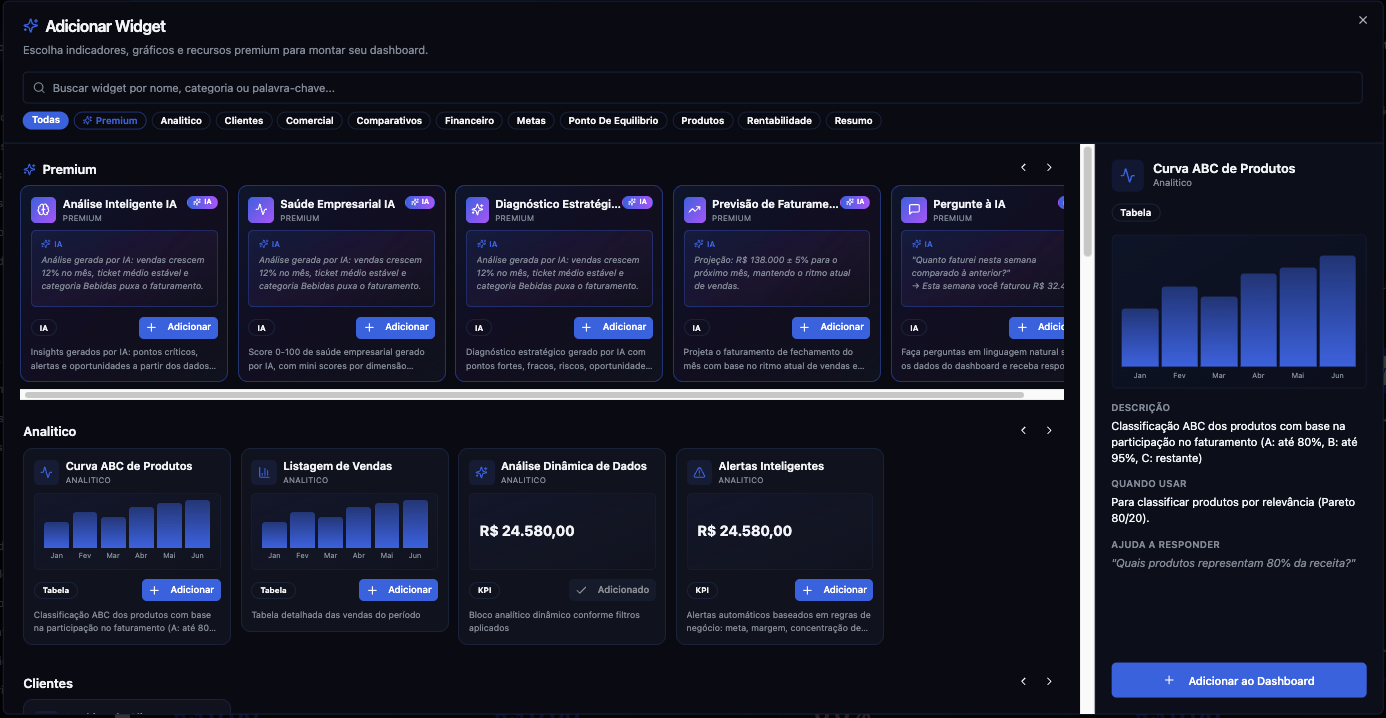
Task: Show previous Analitico widgets with left chevron
Action: coord(1023,430)
